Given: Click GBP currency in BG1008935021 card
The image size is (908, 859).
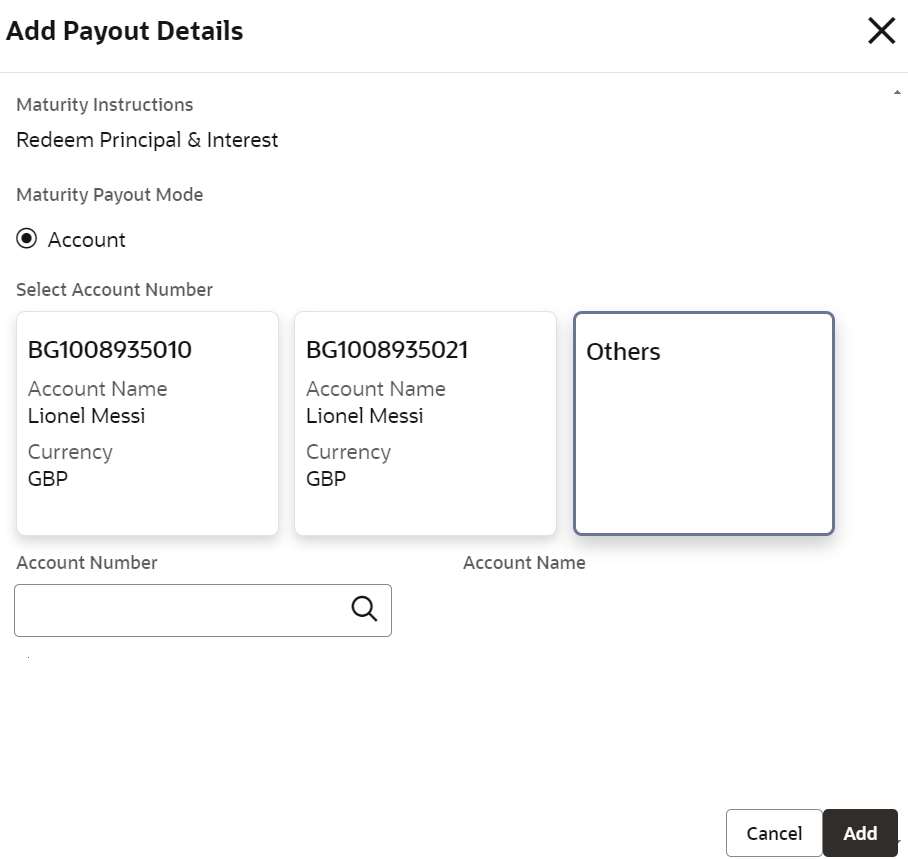Looking at the screenshot, I should [x=326, y=479].
